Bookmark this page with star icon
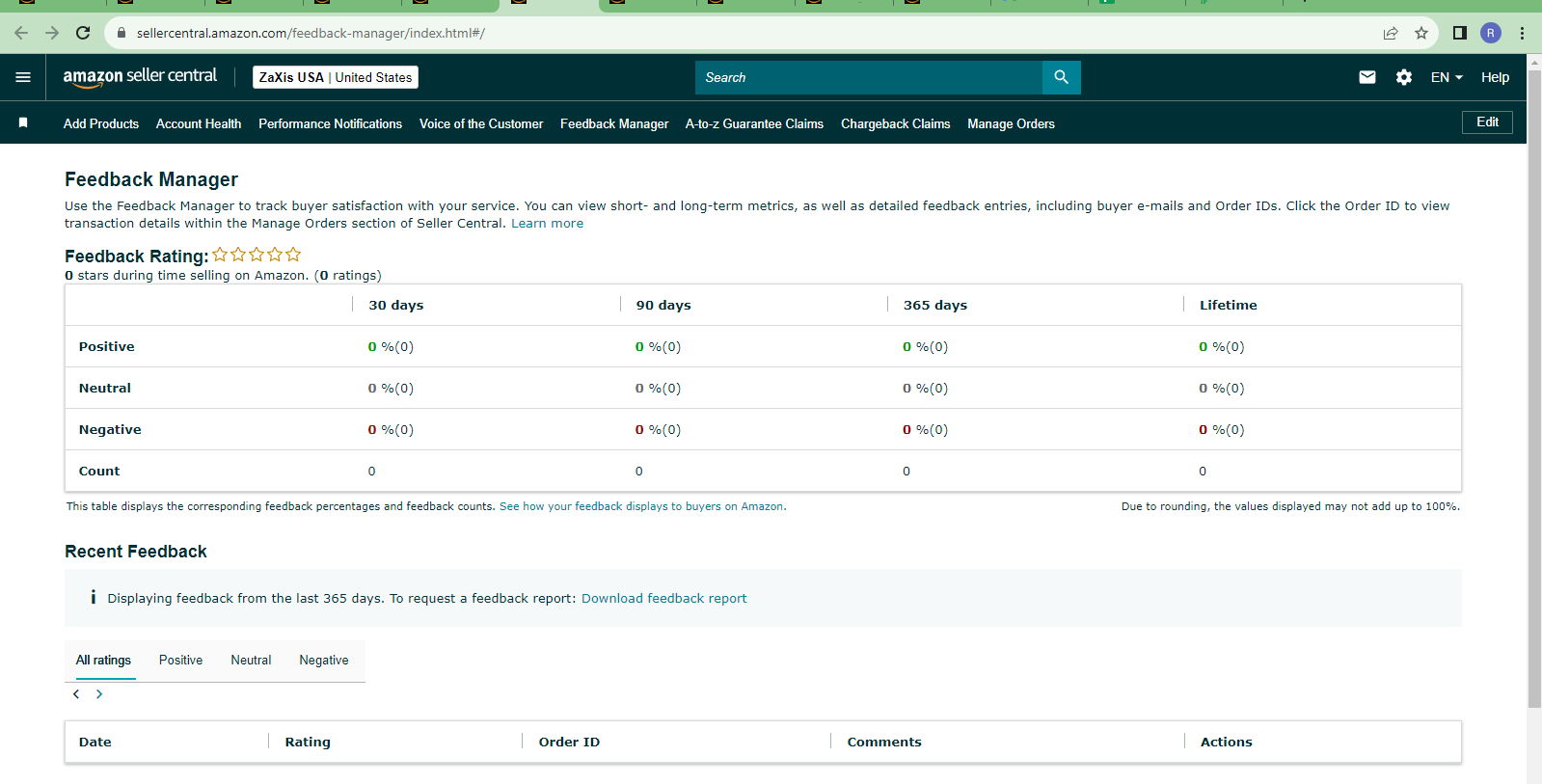The width and height of the screenshot is (1542, 784). [1421, 33]
